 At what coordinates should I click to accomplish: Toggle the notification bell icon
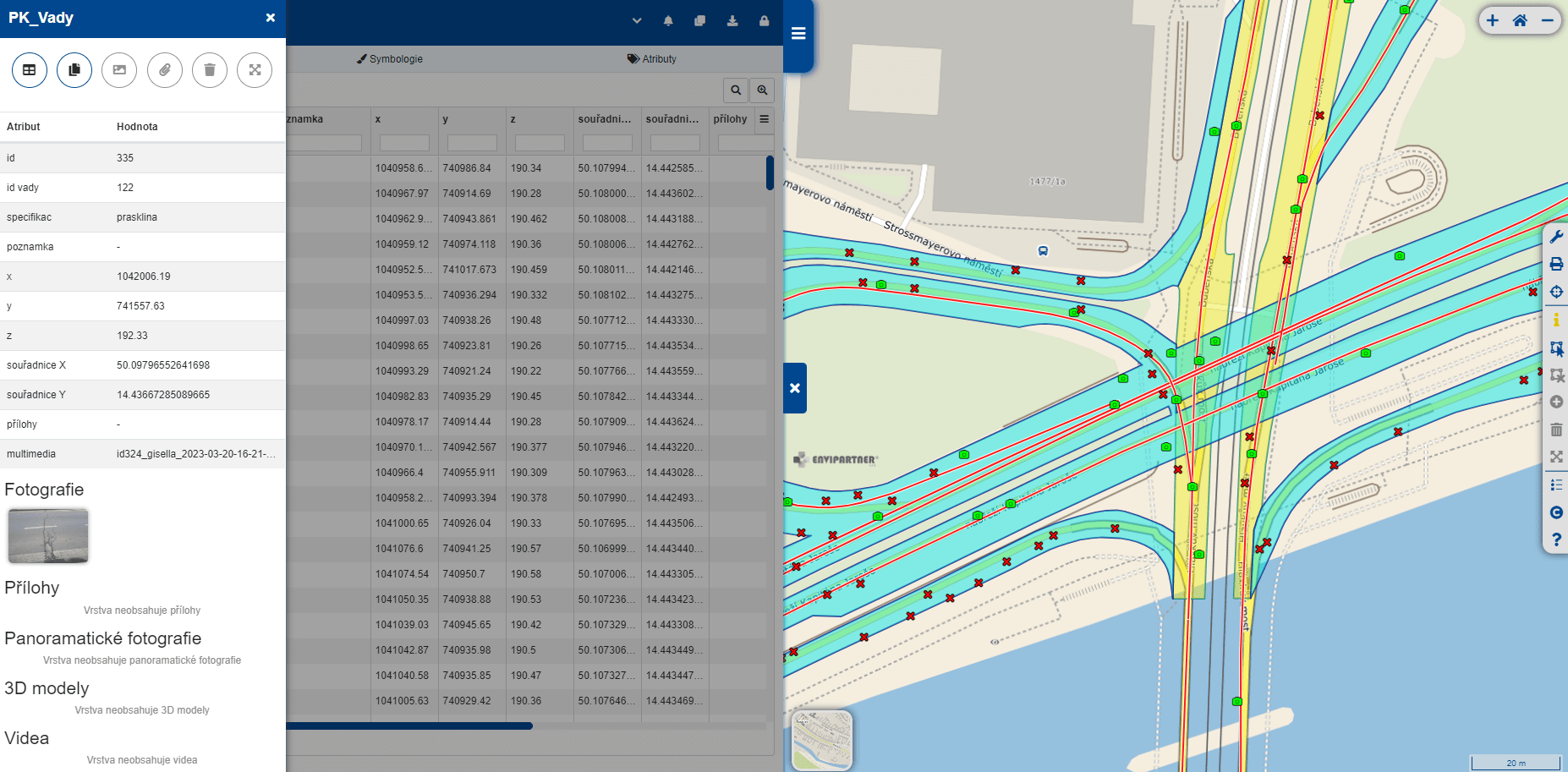point(668,21)
